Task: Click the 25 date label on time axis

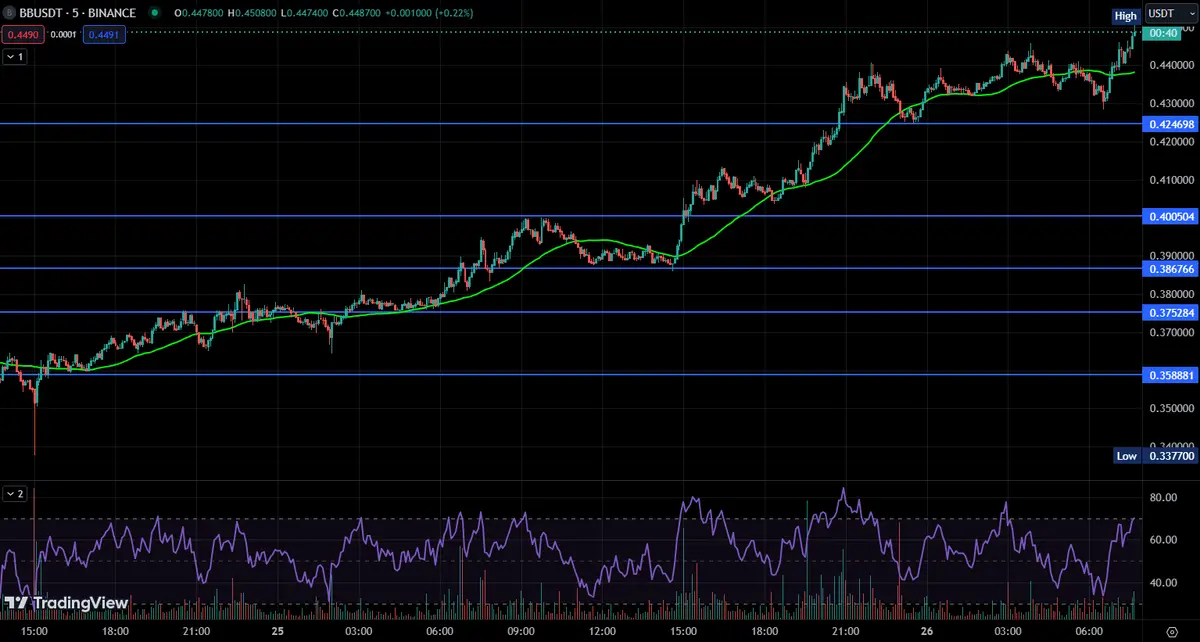Action: coord(277,632)
